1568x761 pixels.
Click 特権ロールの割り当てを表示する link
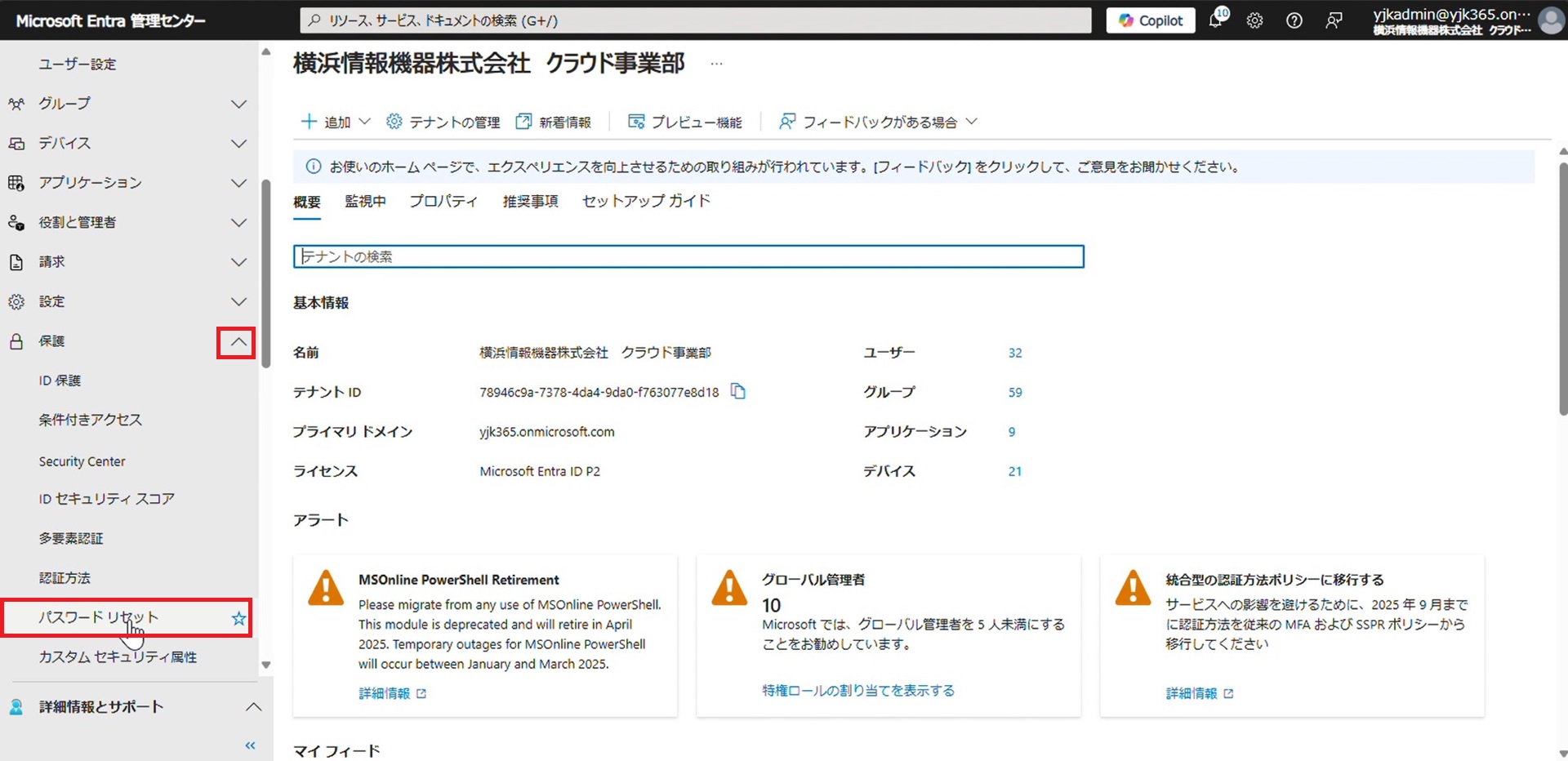coord(857,691)
